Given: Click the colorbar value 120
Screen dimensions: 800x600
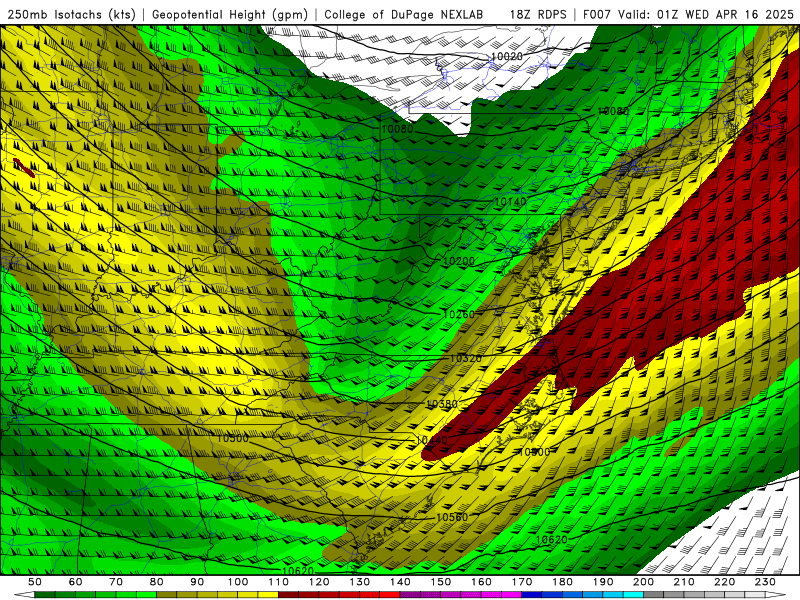Looking at the screenshot, I should tap(319, 582).
